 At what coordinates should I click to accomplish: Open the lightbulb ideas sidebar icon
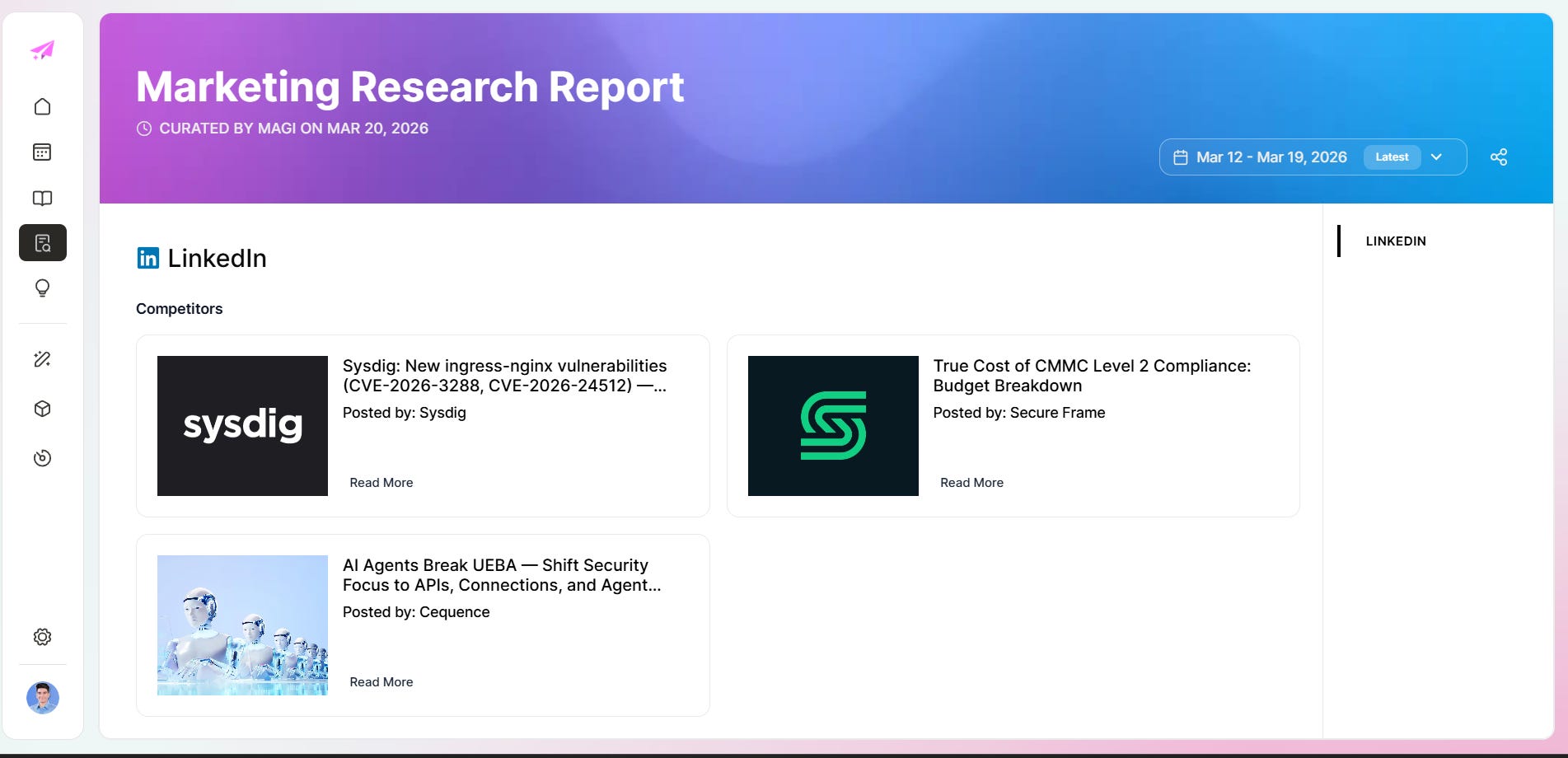tap(43, 288)
